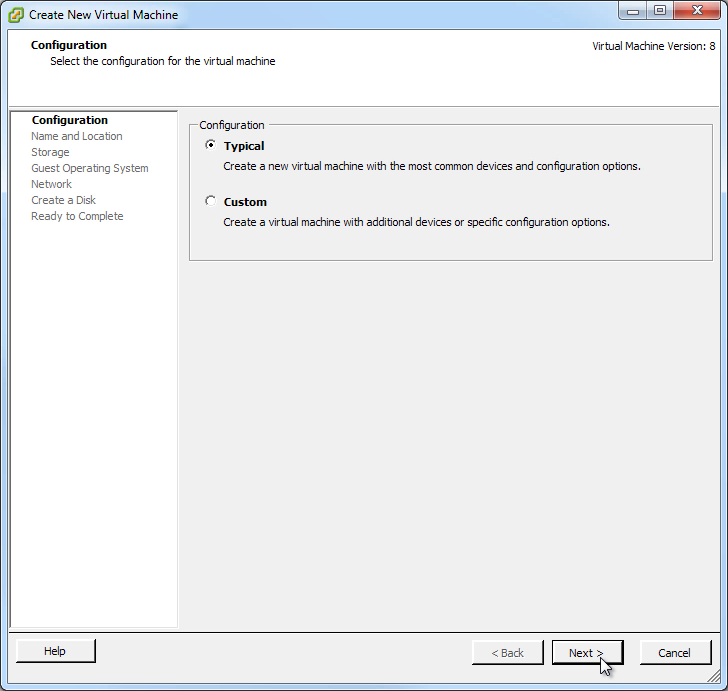Select the Create a Disk step
The height and width of the screenshot is (691, 728).
tap(63, 200)
